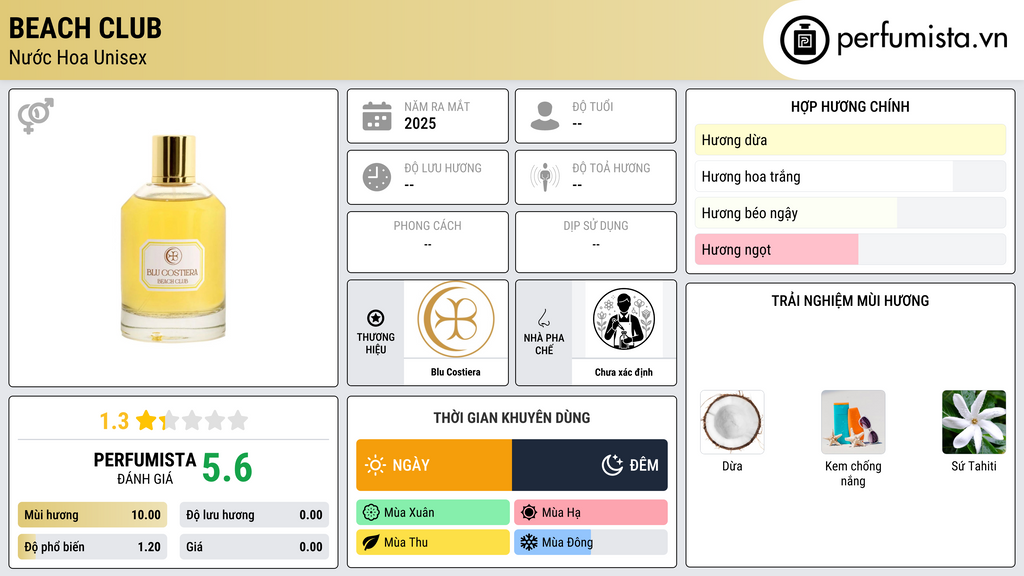This screenshot has width=1024, height=576.
Task: Open the Dừa coconut note image
Action: (x=732, y=422)
